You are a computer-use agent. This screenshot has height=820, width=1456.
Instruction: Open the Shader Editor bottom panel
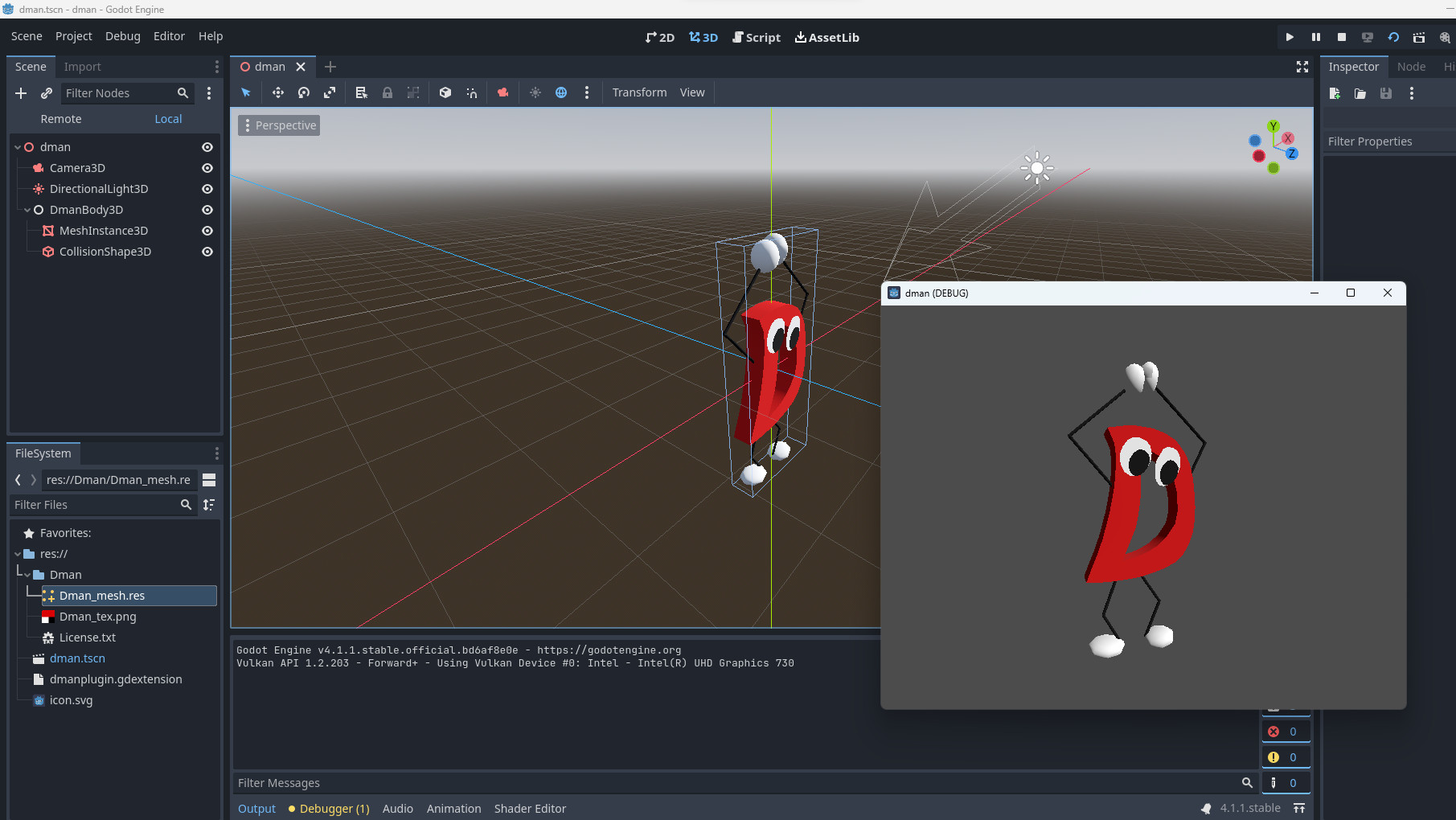coord(530,809)
